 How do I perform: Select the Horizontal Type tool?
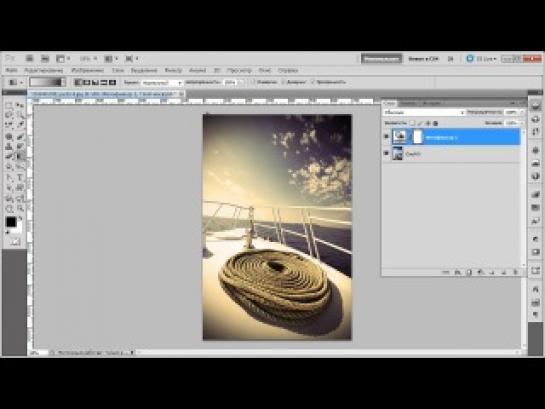coord(20,178)
